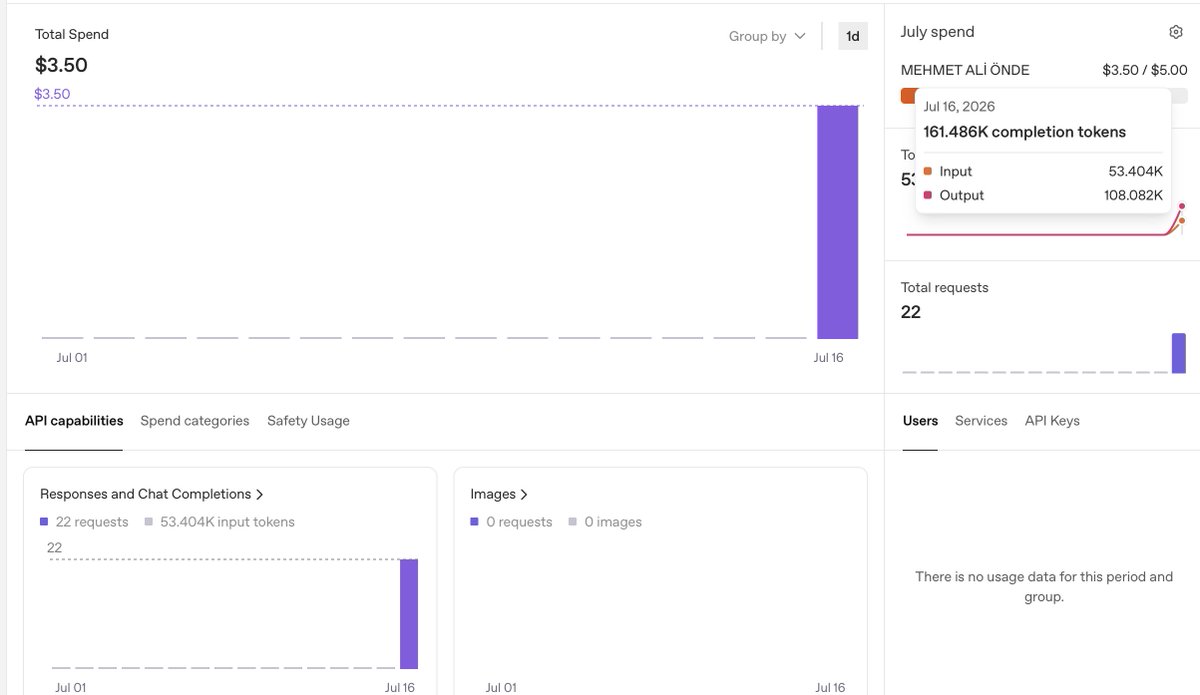Click the Input 53.404K tooltip row
The width and height of the screenshot is (1200, 695).
pyautogui.click(x=1043, y=171)
